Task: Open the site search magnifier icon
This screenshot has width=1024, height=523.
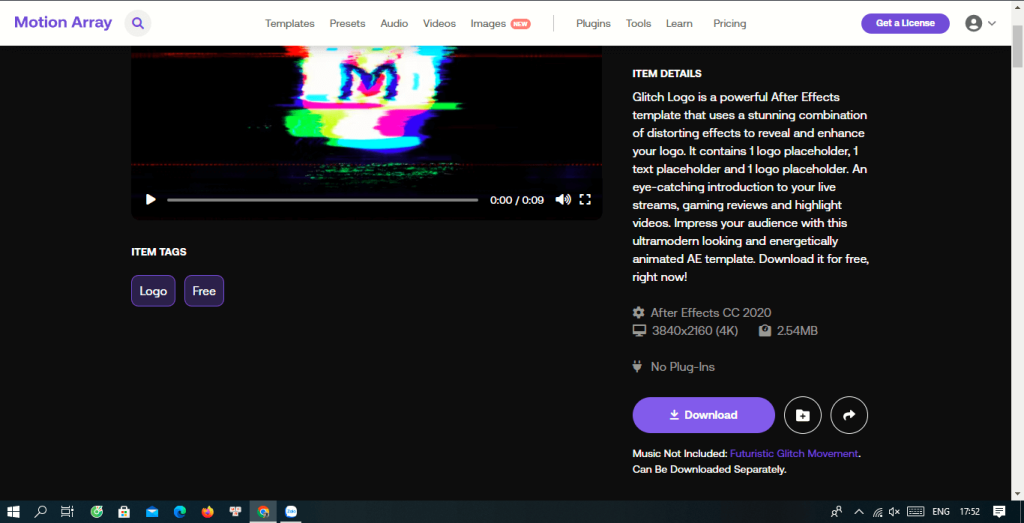Action: tap(138, 24)
